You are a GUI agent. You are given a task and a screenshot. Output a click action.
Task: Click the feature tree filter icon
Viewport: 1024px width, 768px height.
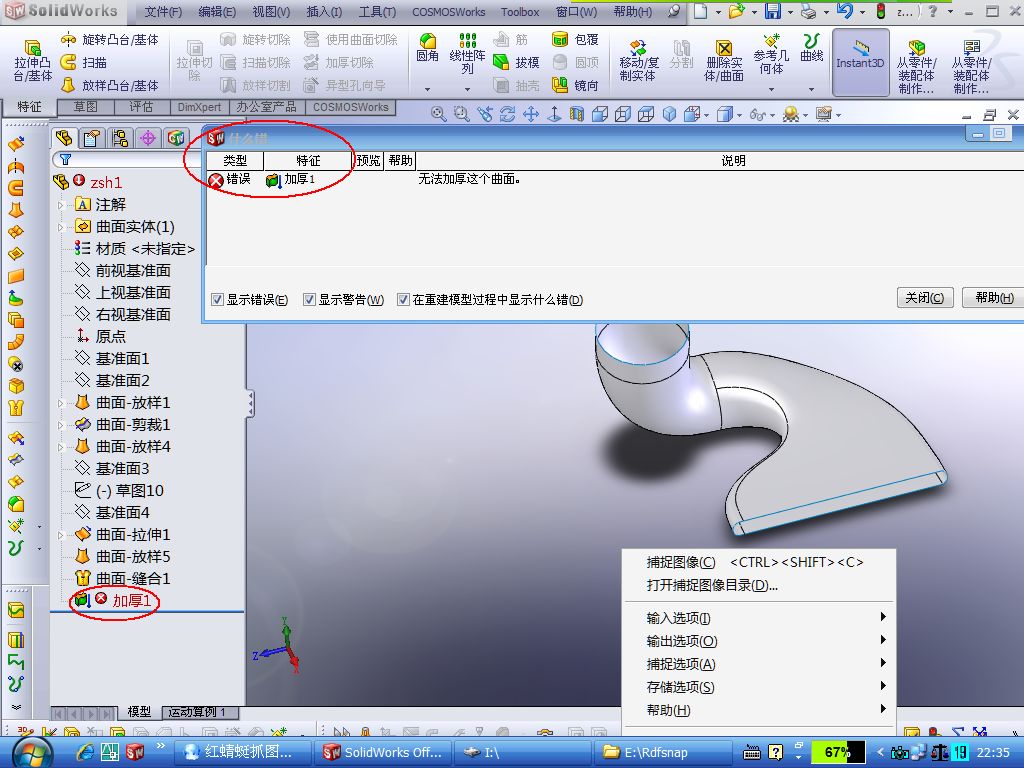66,159
